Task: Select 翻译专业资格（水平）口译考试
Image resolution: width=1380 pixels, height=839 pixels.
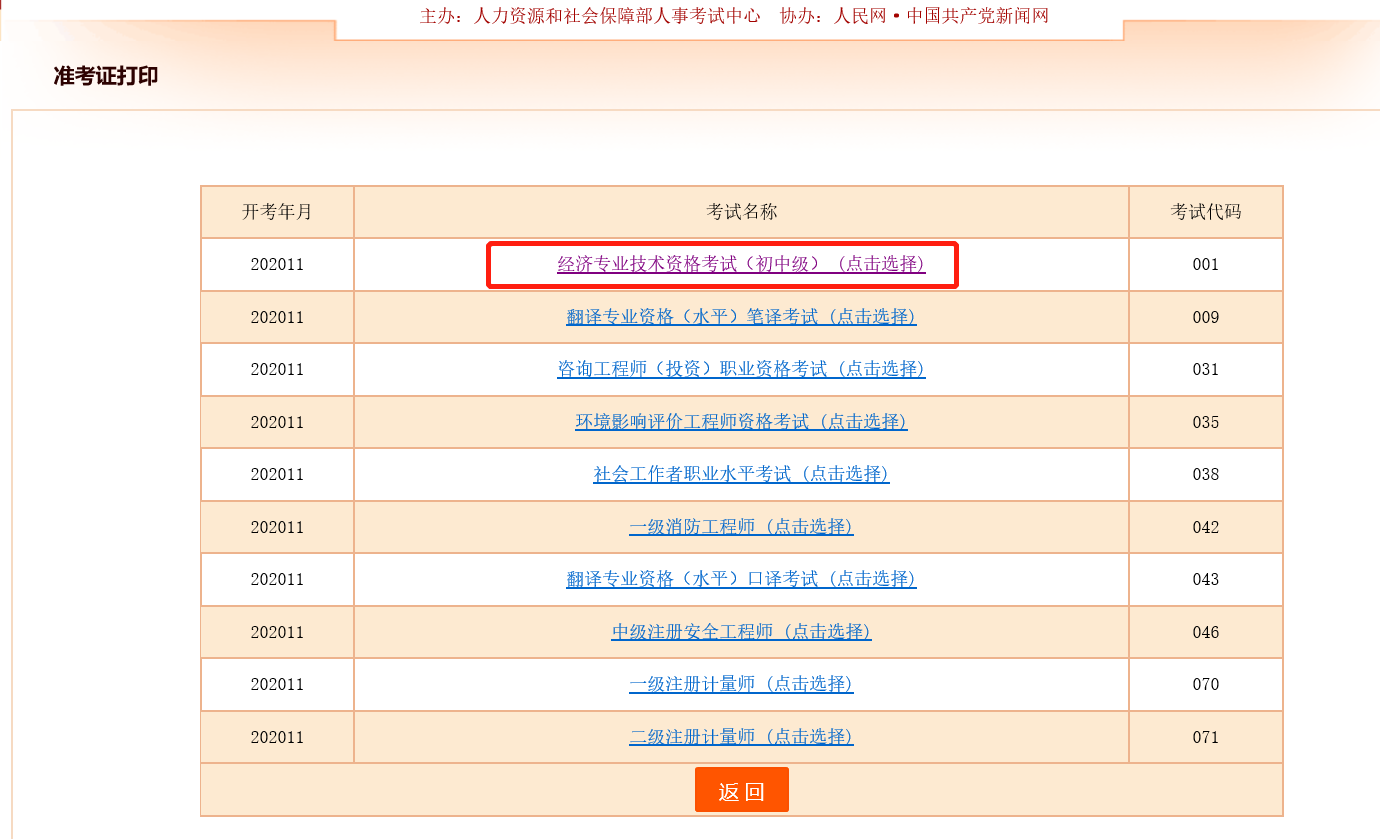Action: 741,579
